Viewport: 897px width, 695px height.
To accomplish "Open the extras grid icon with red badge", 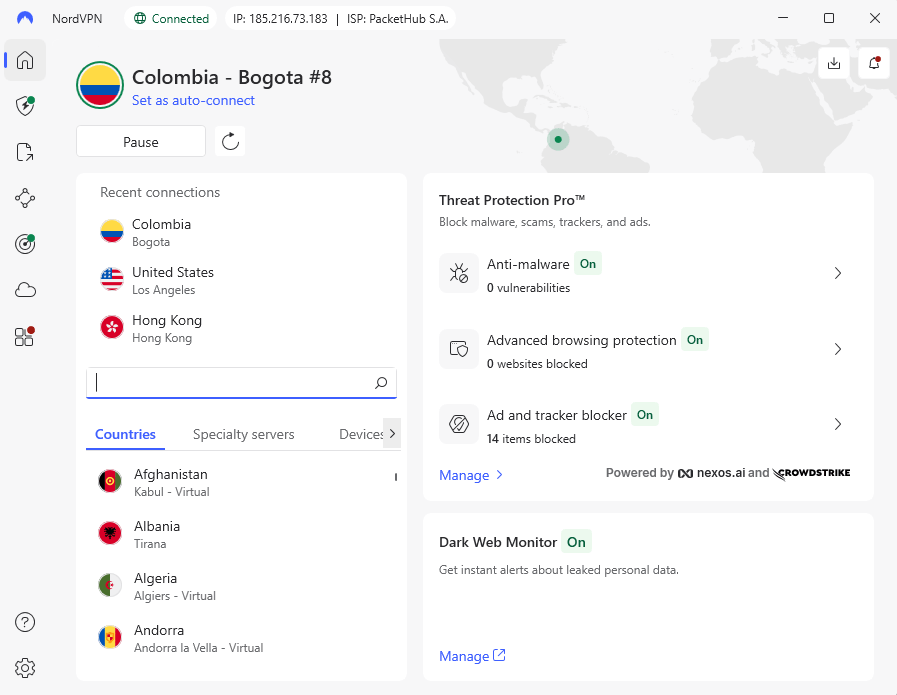I will pyautogui.click(x=24, y=337).
